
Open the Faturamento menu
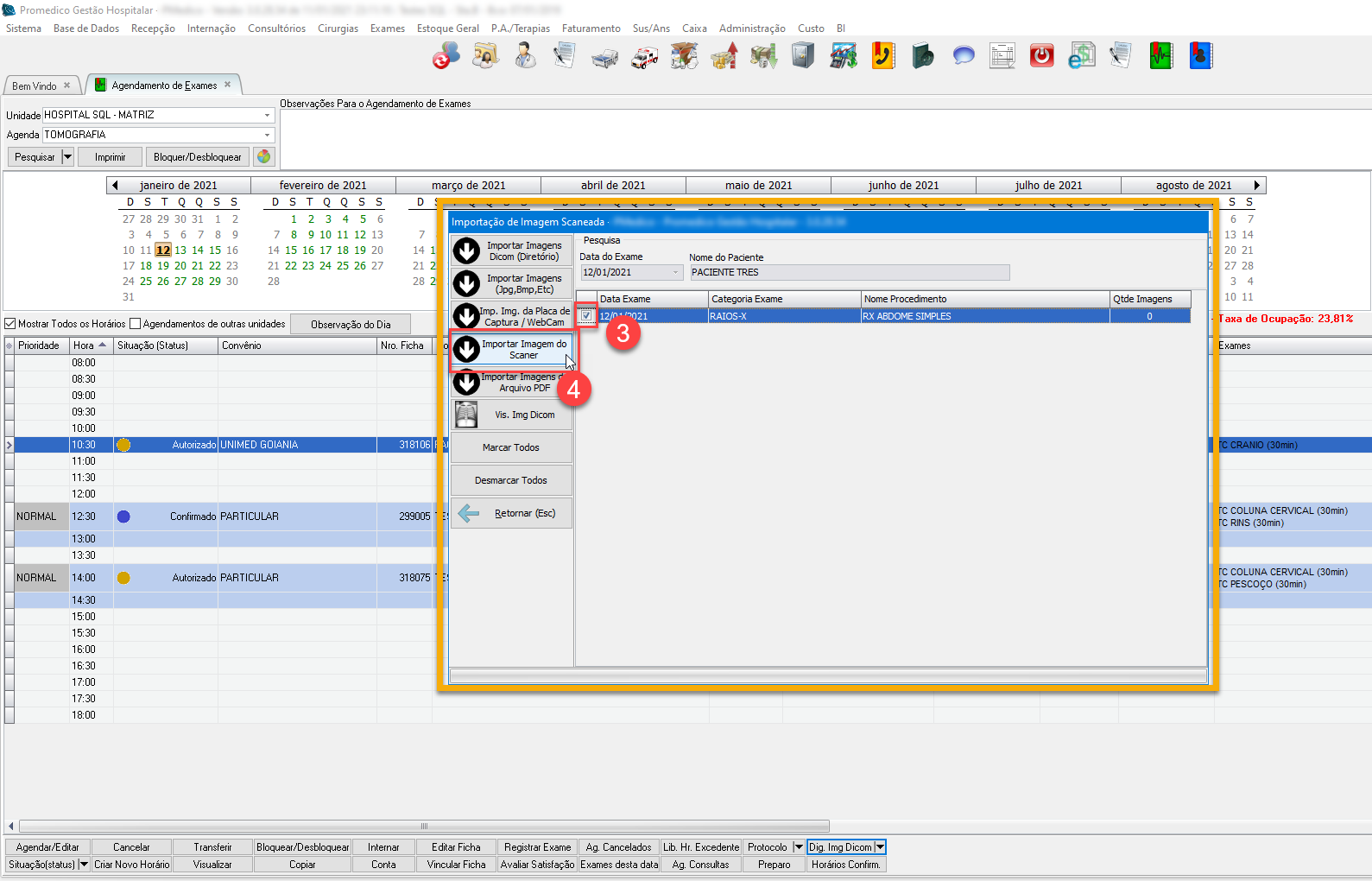click(591, 29)
